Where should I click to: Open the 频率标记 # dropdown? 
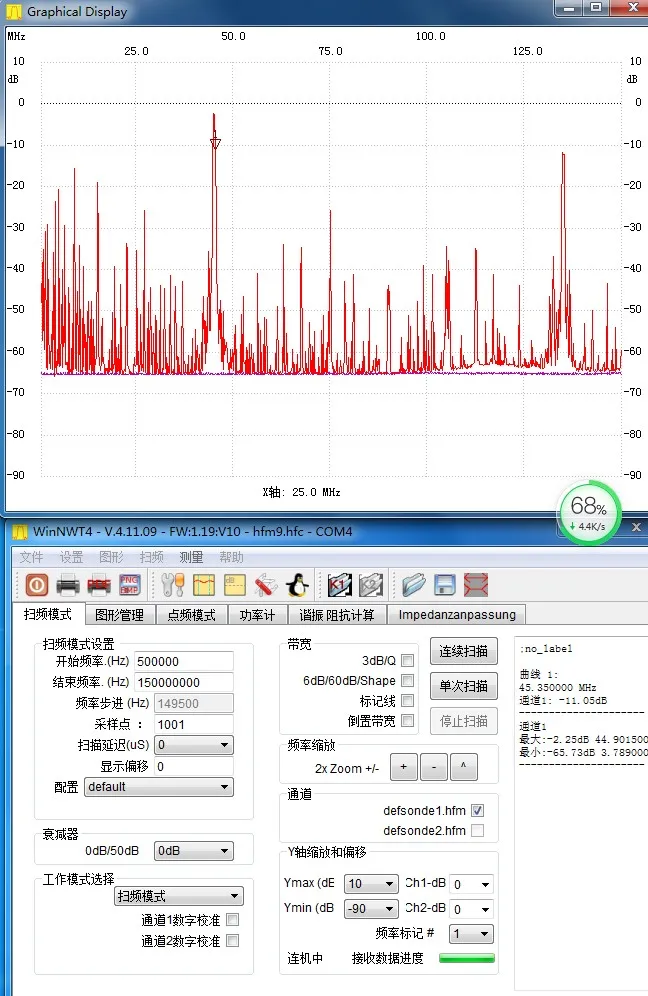(471, 934)
